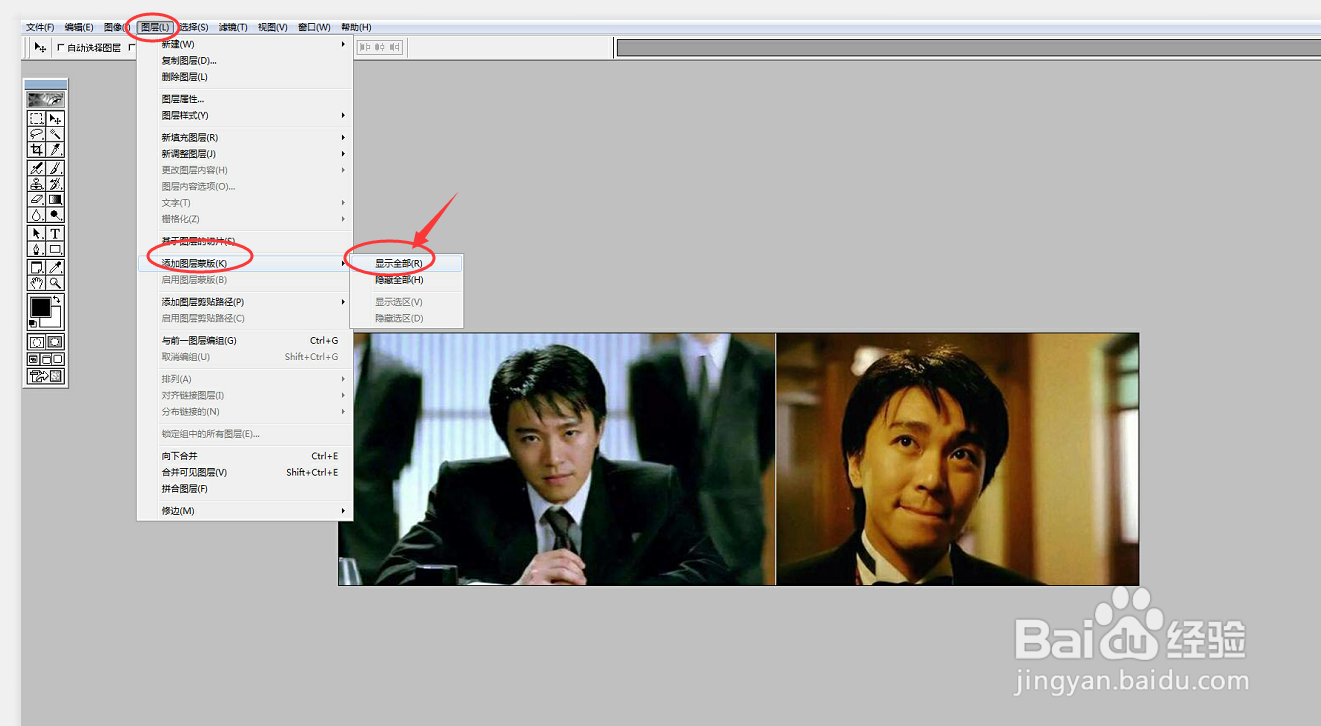Select the Rectangular Marquee tool
The image size is (1321, 726).
coord(36,118)
